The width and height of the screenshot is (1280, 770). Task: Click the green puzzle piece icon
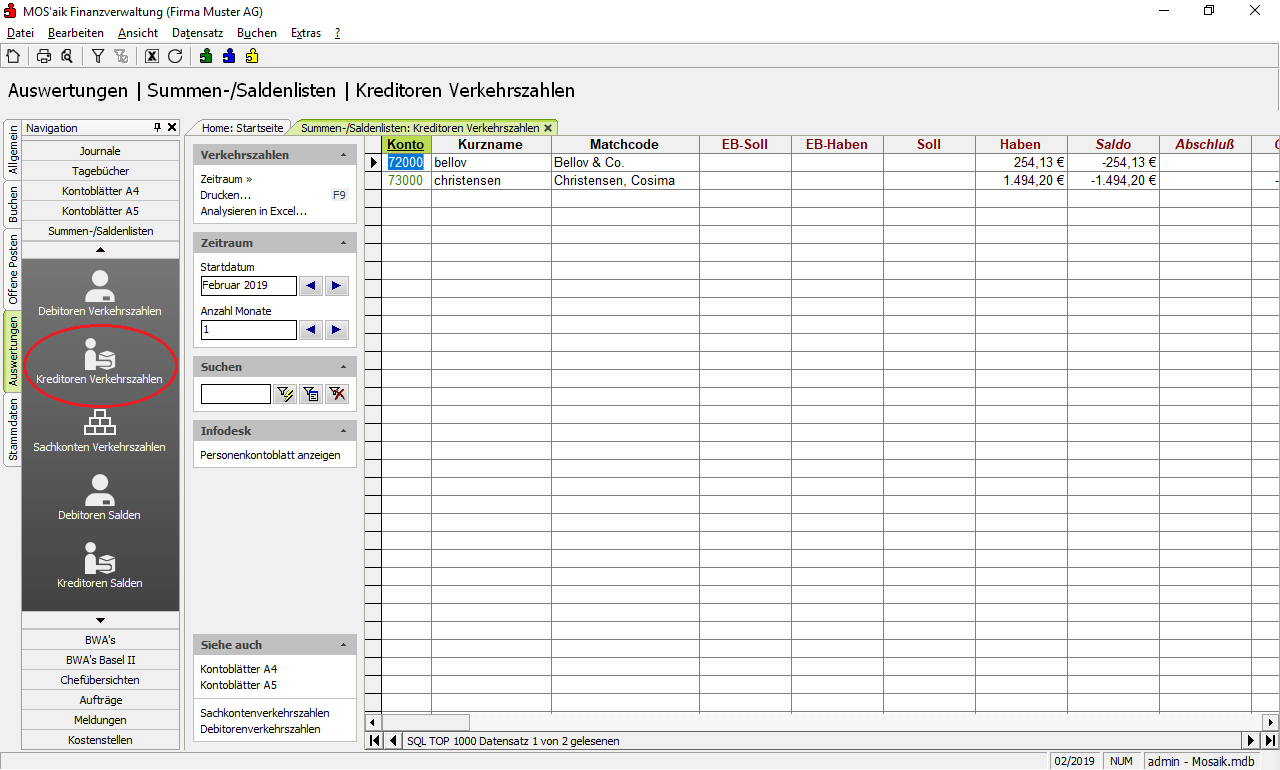tap(206, 56)
